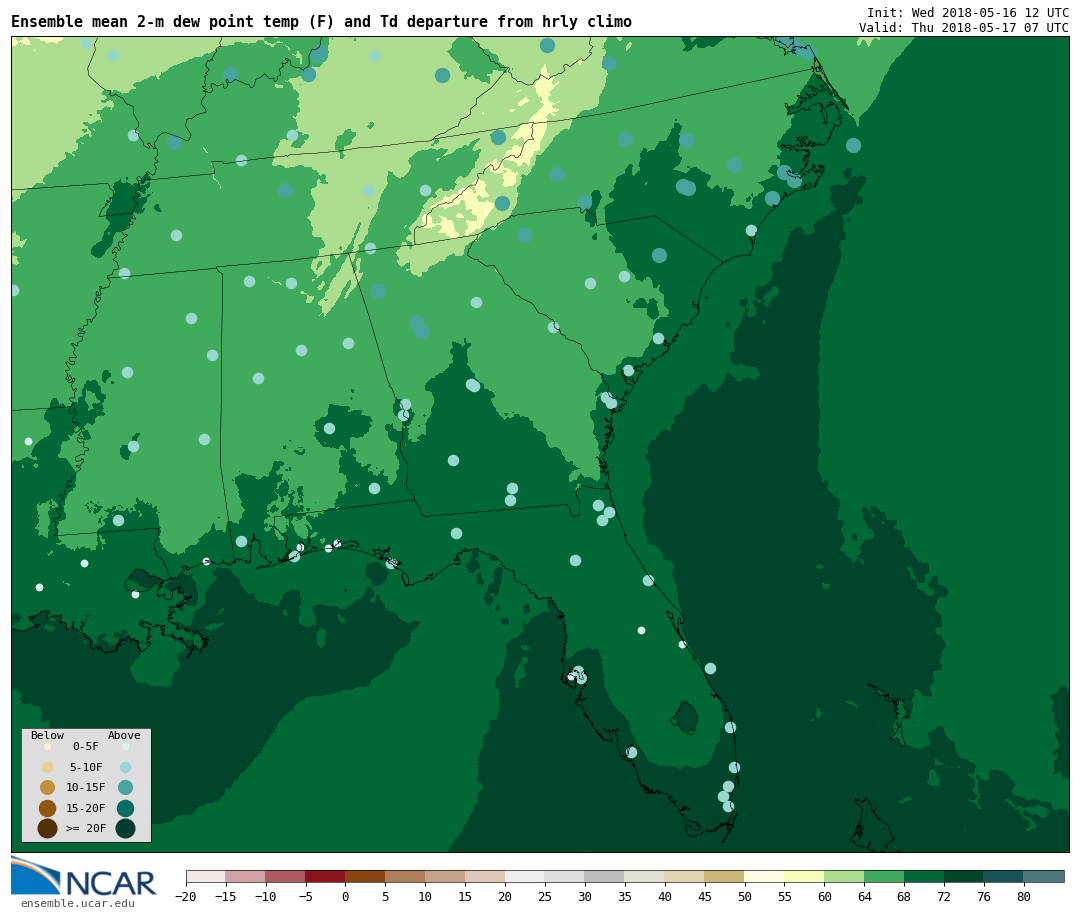
Task: Select the 25 to 30 colorbar swatch
Action: click(565, 876)
